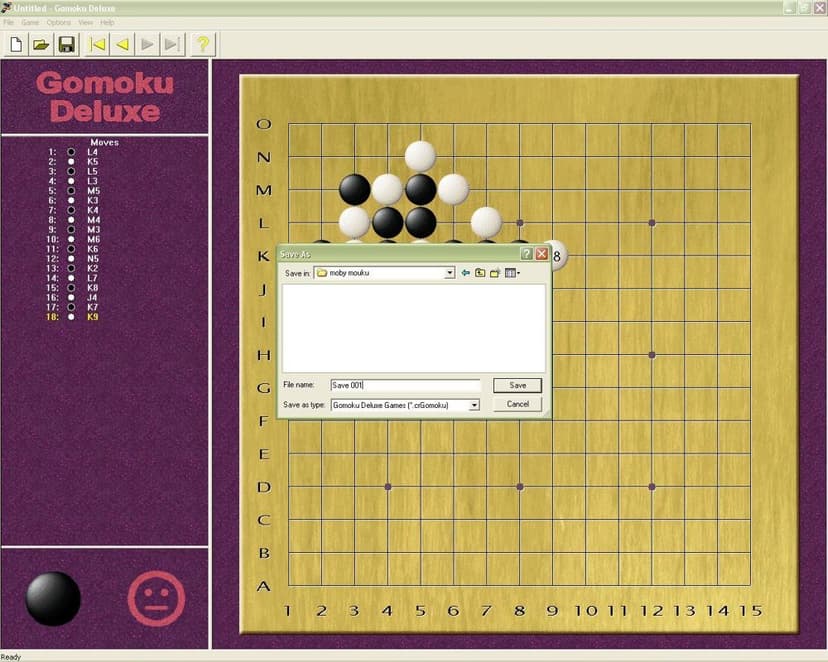828x662 pixels.
Task: Open the View menu
Action: click(86, 23)
